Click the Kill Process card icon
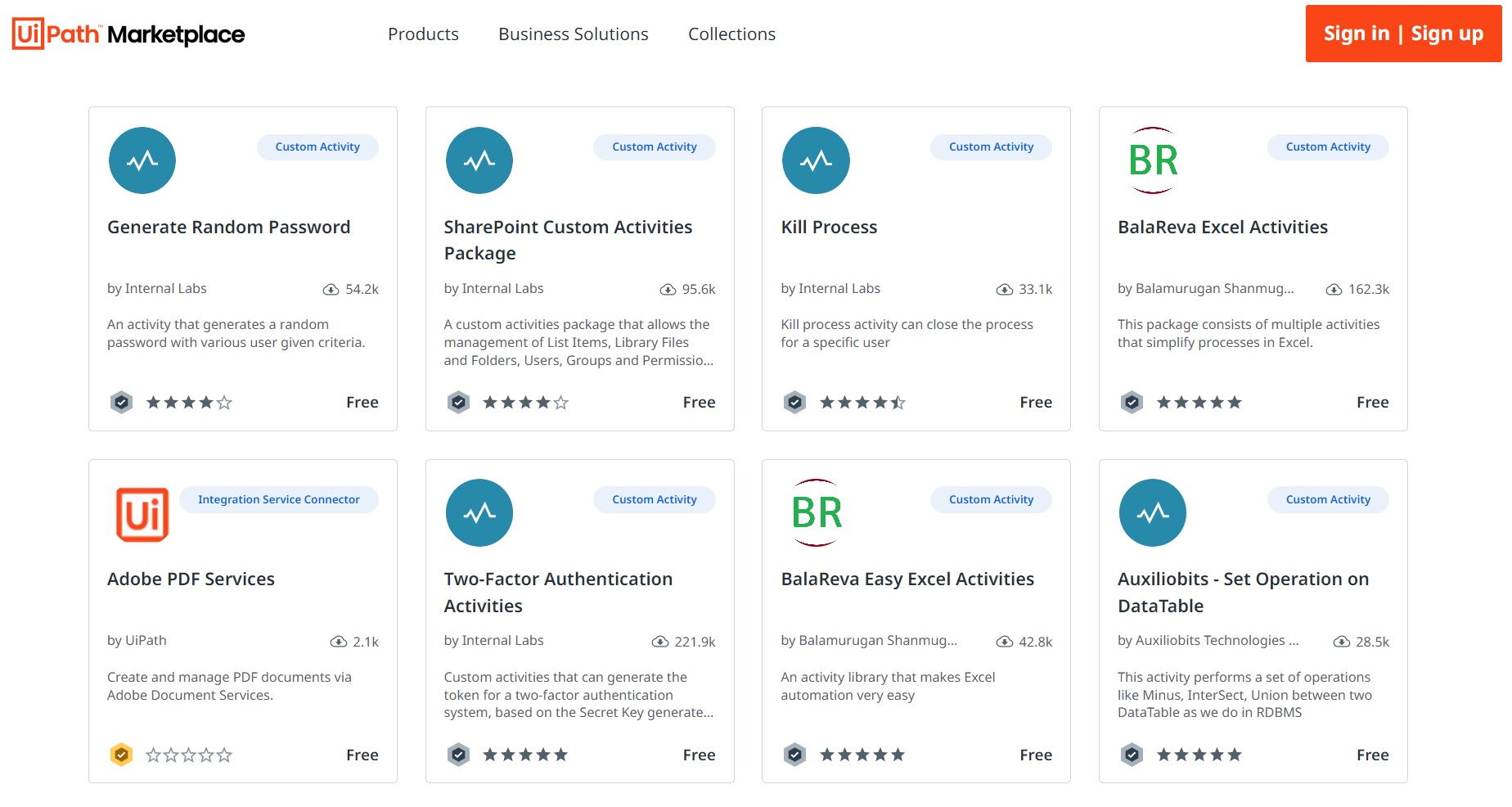 pyautogui.click(x=816, y=160)
